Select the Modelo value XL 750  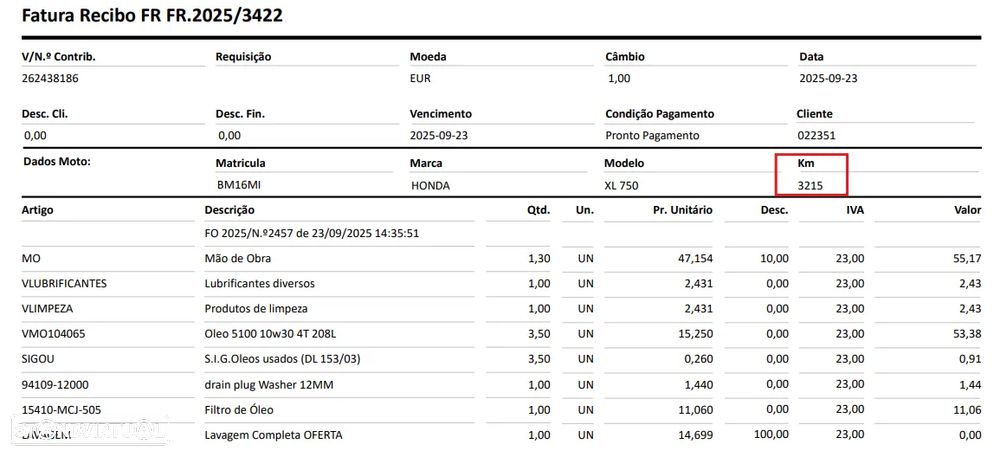coord(621,185)
